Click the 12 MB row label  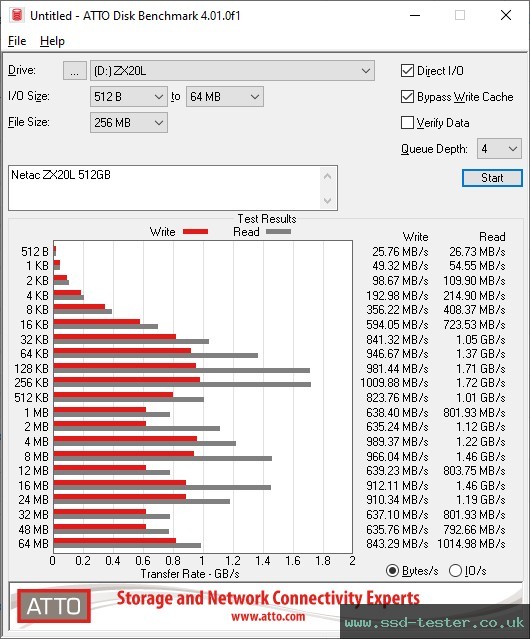(33, 471)
